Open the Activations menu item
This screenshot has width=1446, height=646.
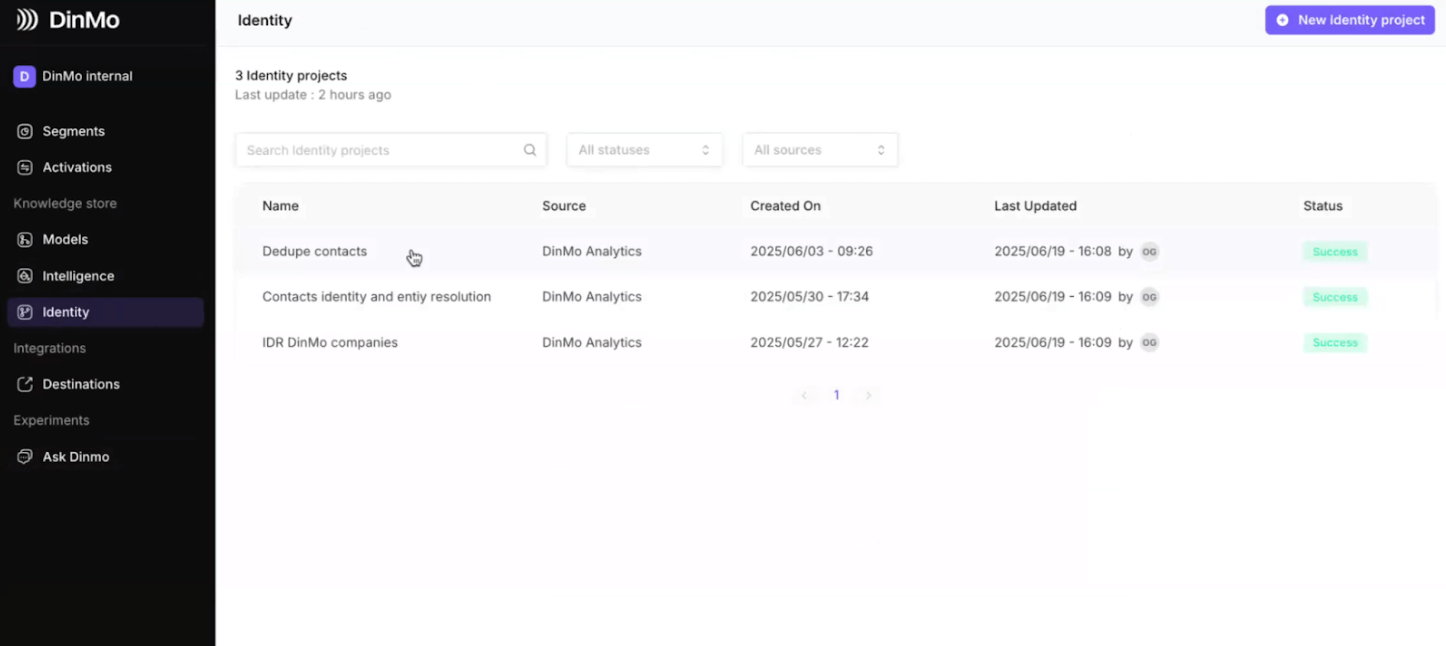pyautogui.click(x=105, y=167)
